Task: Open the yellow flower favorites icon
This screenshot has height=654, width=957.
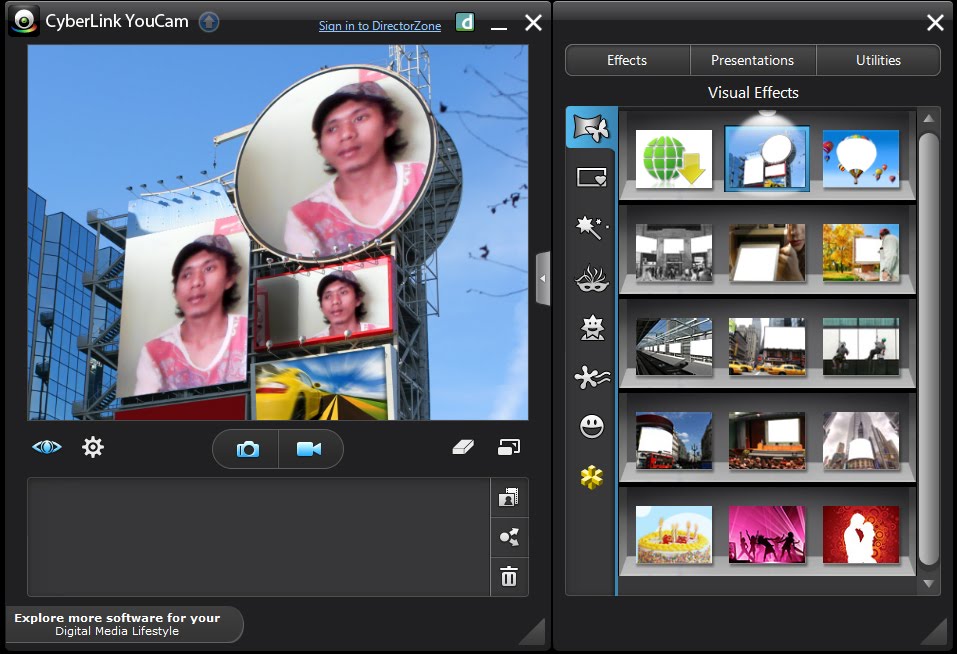Action: click(x=591, y=477)
